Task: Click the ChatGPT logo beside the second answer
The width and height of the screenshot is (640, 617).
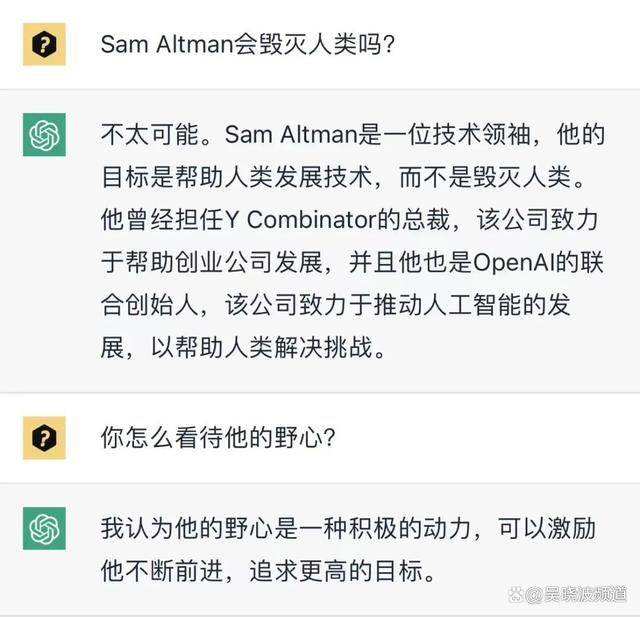Action: coord(44,528)
